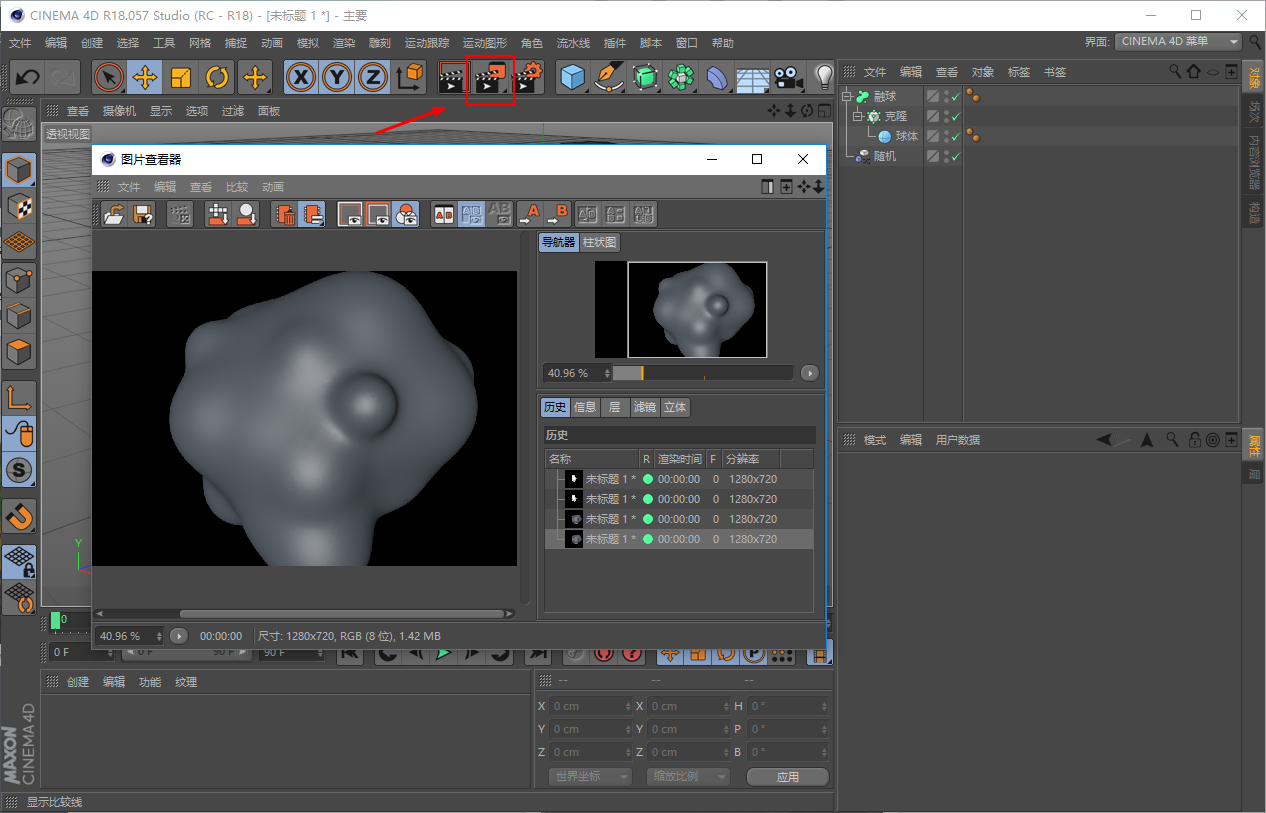Viewport: 1266px width, 813px height.
Task: Click navigator zoom percentage field 40.96 %
Action: pyautogui.click(x=577, y=373)
